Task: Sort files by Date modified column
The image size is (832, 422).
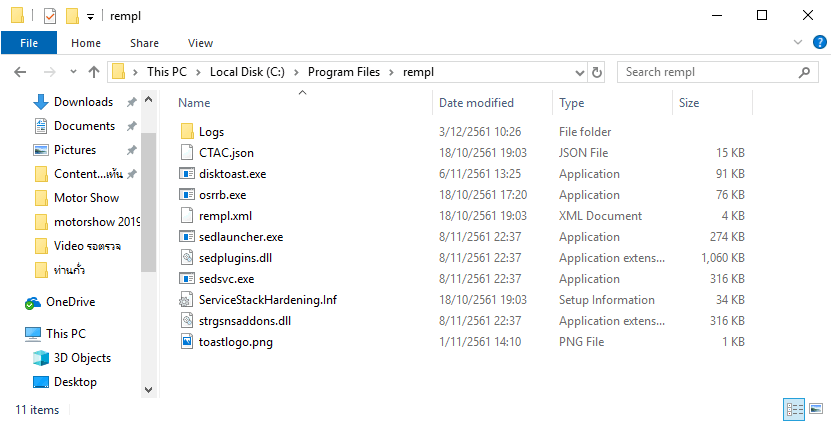Action: pyautogui.click(x=476, y=103)
